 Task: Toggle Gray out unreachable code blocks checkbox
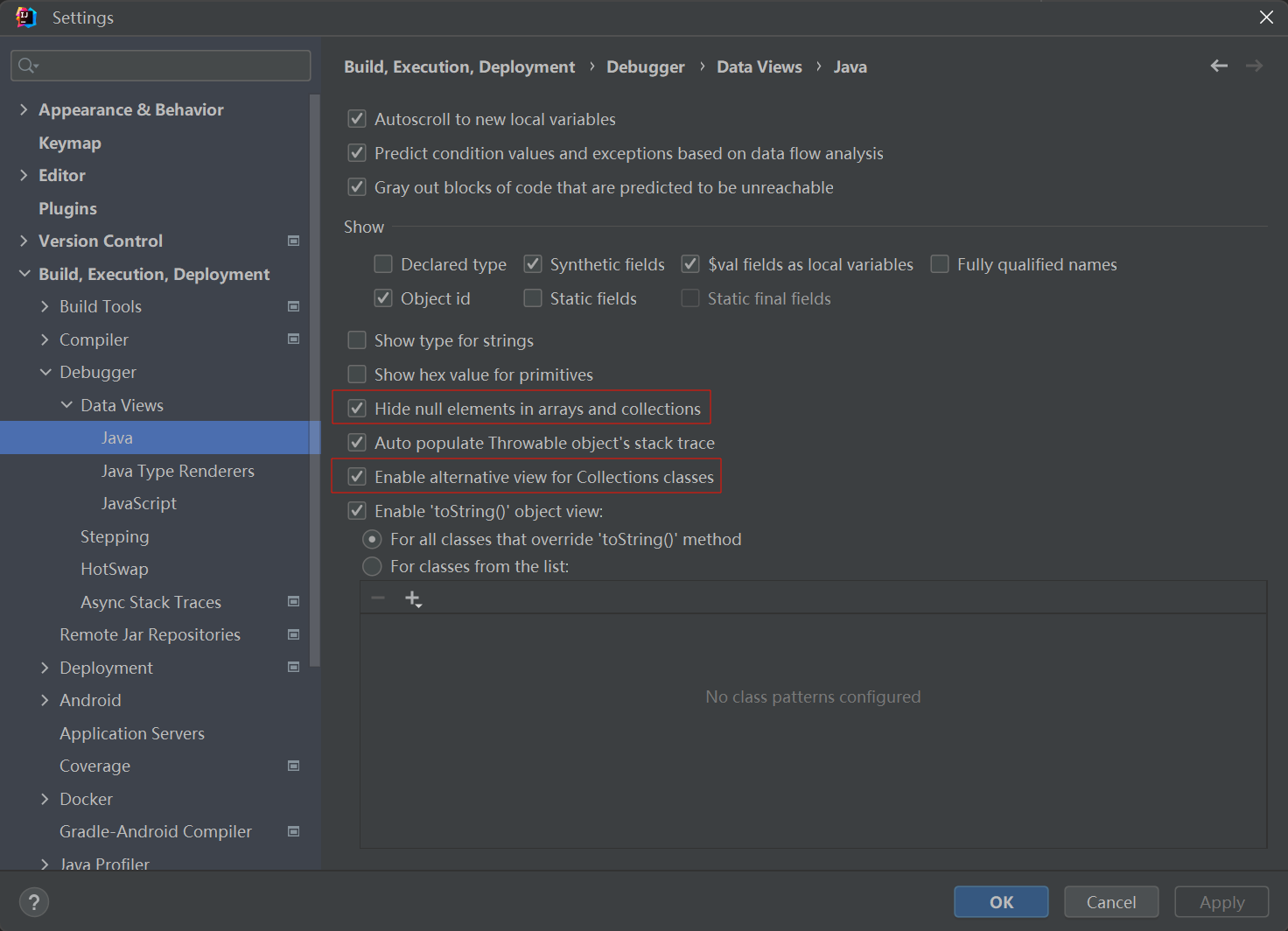pos(357,186)
